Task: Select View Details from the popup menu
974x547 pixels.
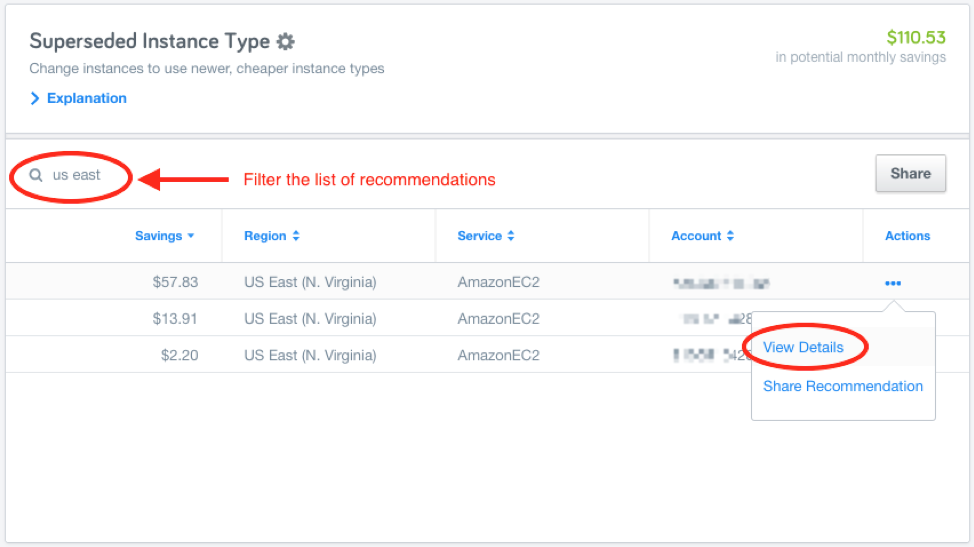Action: pyautogui.click(x=803, y=347)
